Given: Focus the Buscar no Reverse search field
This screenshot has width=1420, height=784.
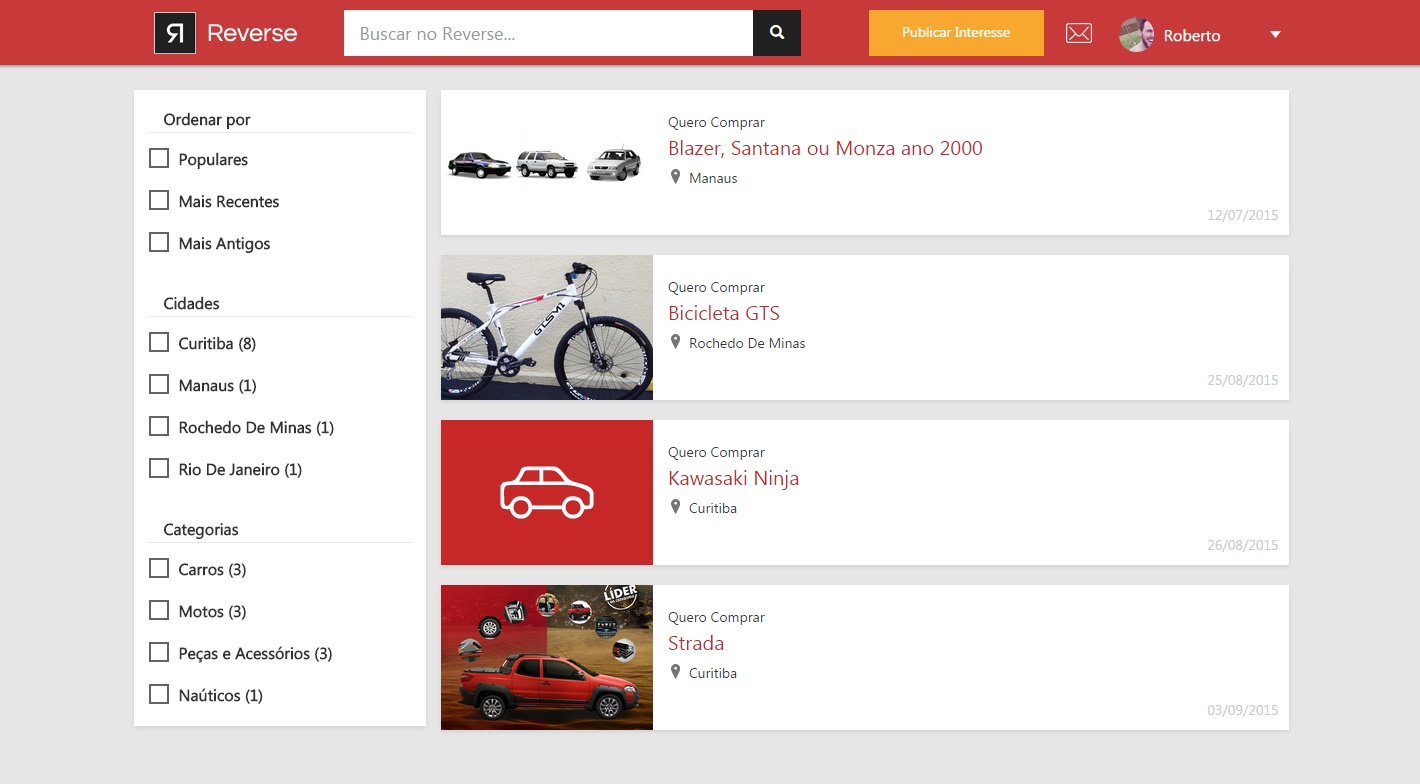Looking at the screenshot, I should point(548,33).
